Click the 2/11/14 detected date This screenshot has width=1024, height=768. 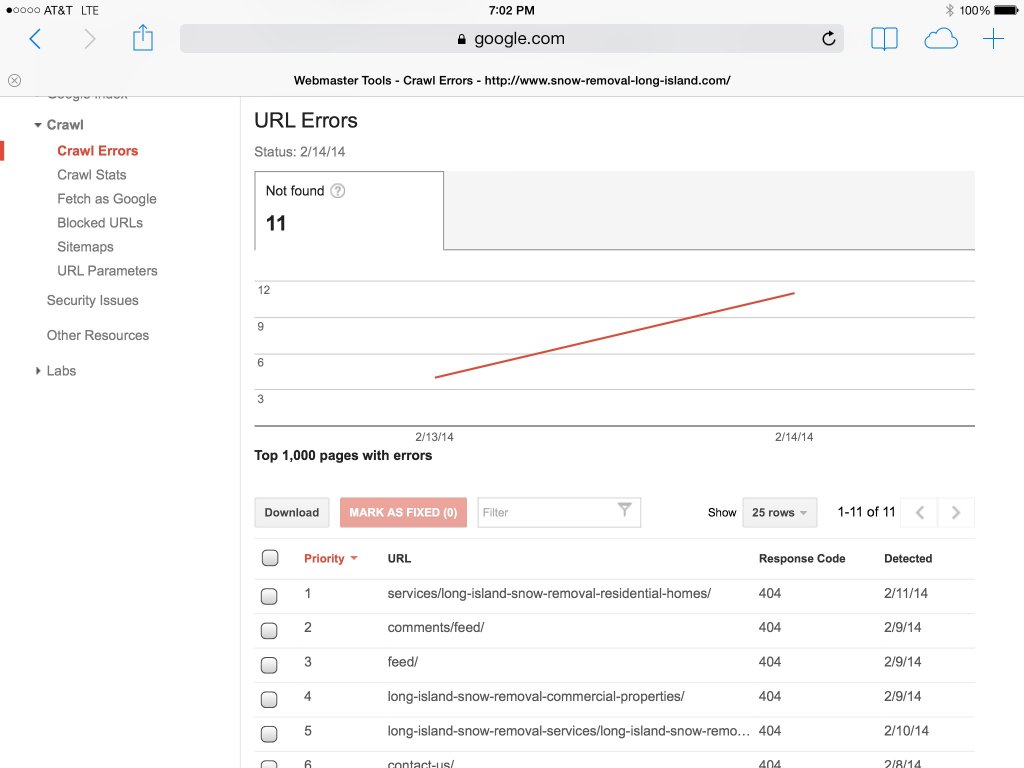tap(906, 593)
